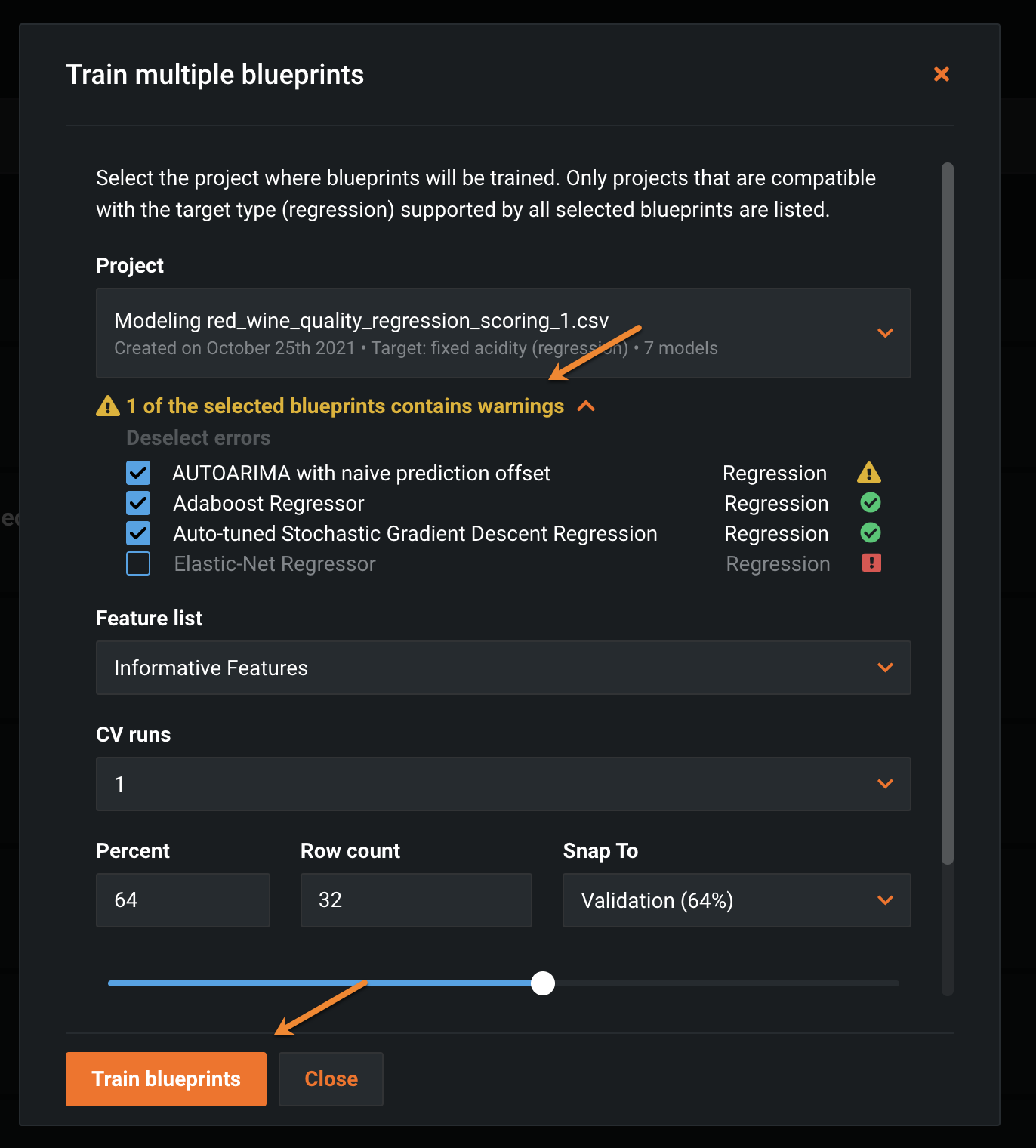Click the Deselect errors link

pyautogui.click(x=198, y=438)
